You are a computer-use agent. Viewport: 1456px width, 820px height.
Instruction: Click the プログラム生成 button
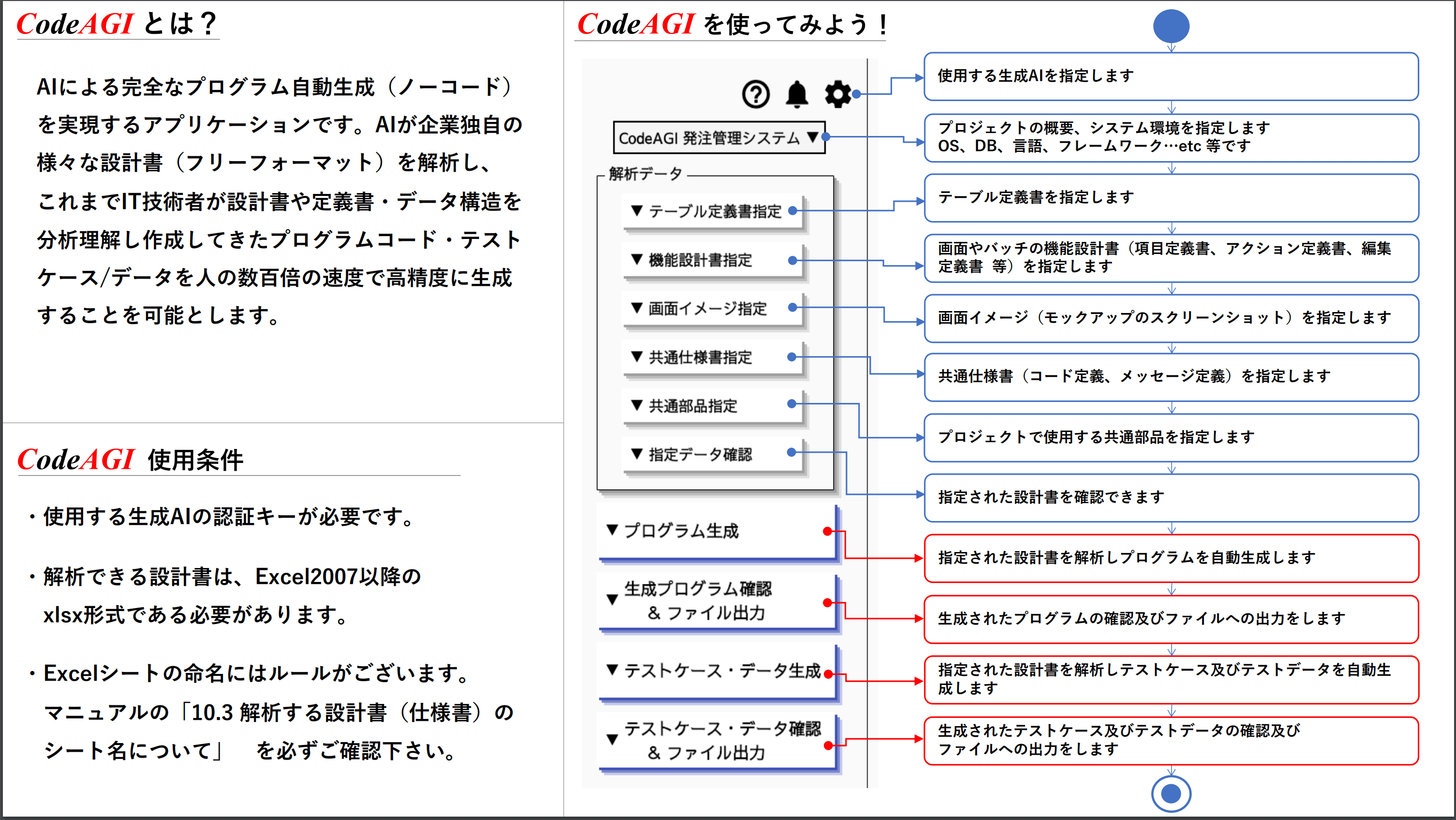(717, 531)
